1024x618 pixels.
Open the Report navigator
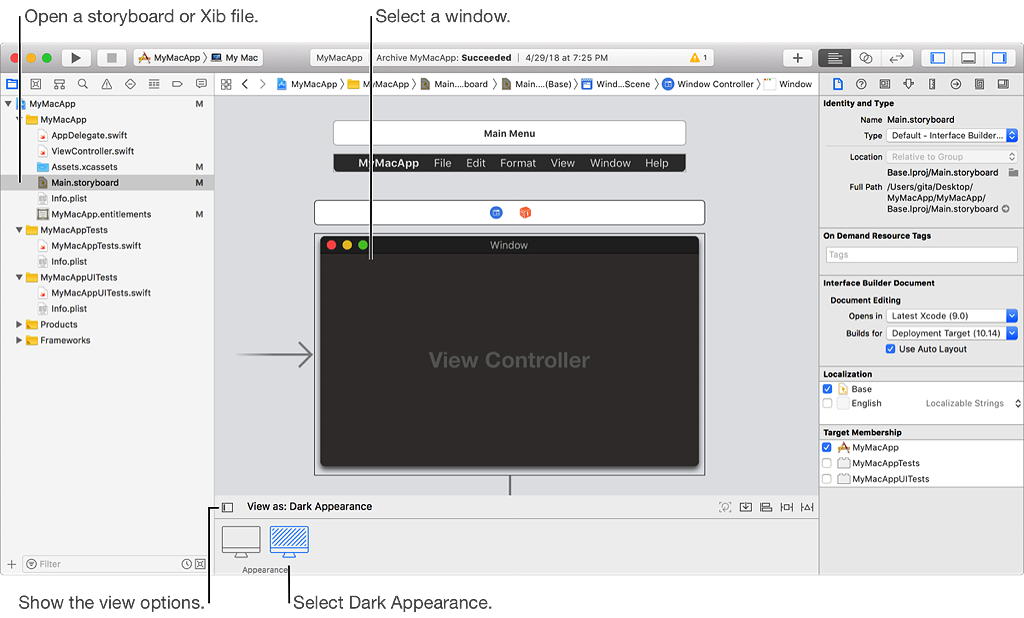pyautogui.click(x=200, y=84)
